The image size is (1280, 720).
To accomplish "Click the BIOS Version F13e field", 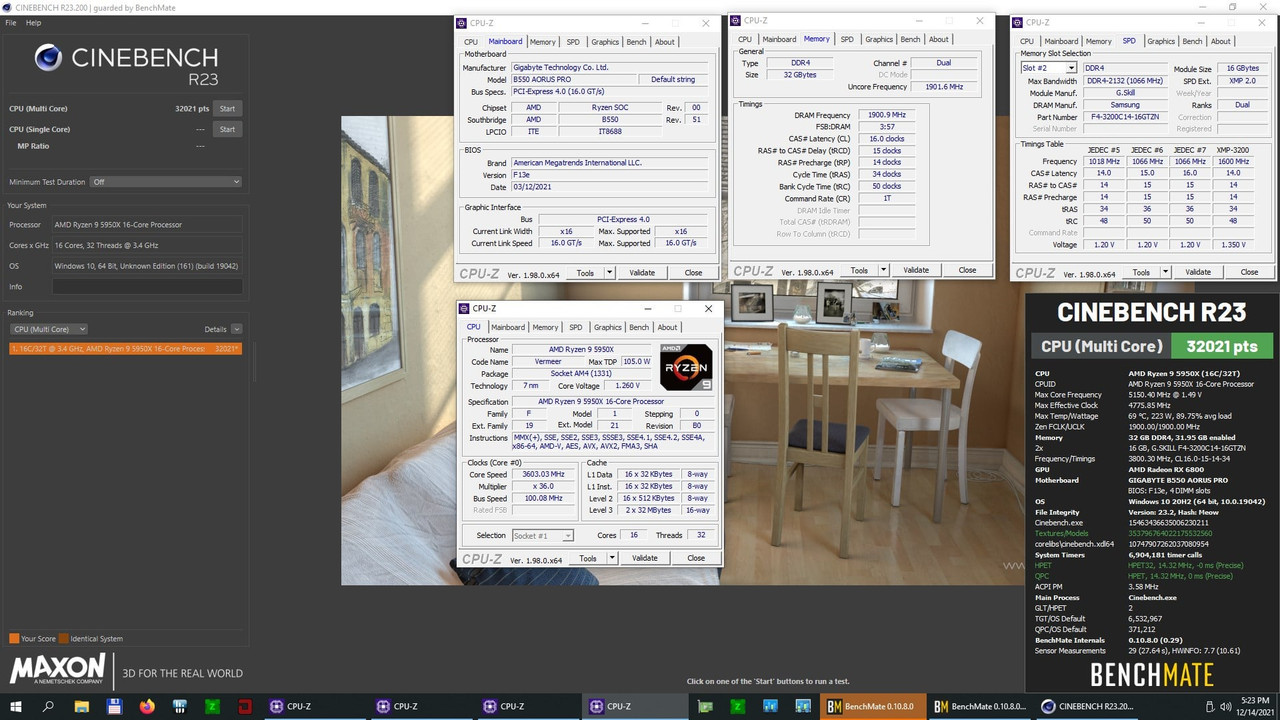I will pyautogui.click(x=612, y=175).
